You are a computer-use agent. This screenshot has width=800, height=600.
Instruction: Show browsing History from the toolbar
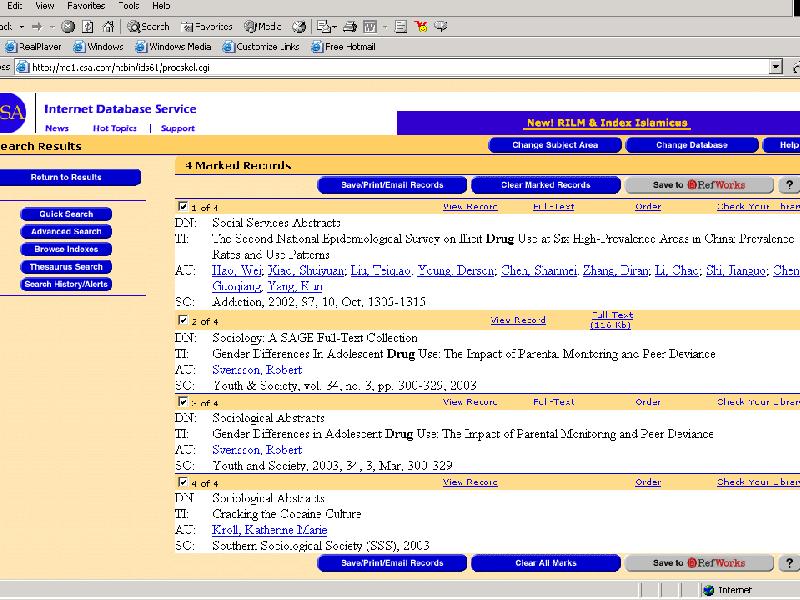click(x=299, y=27)
